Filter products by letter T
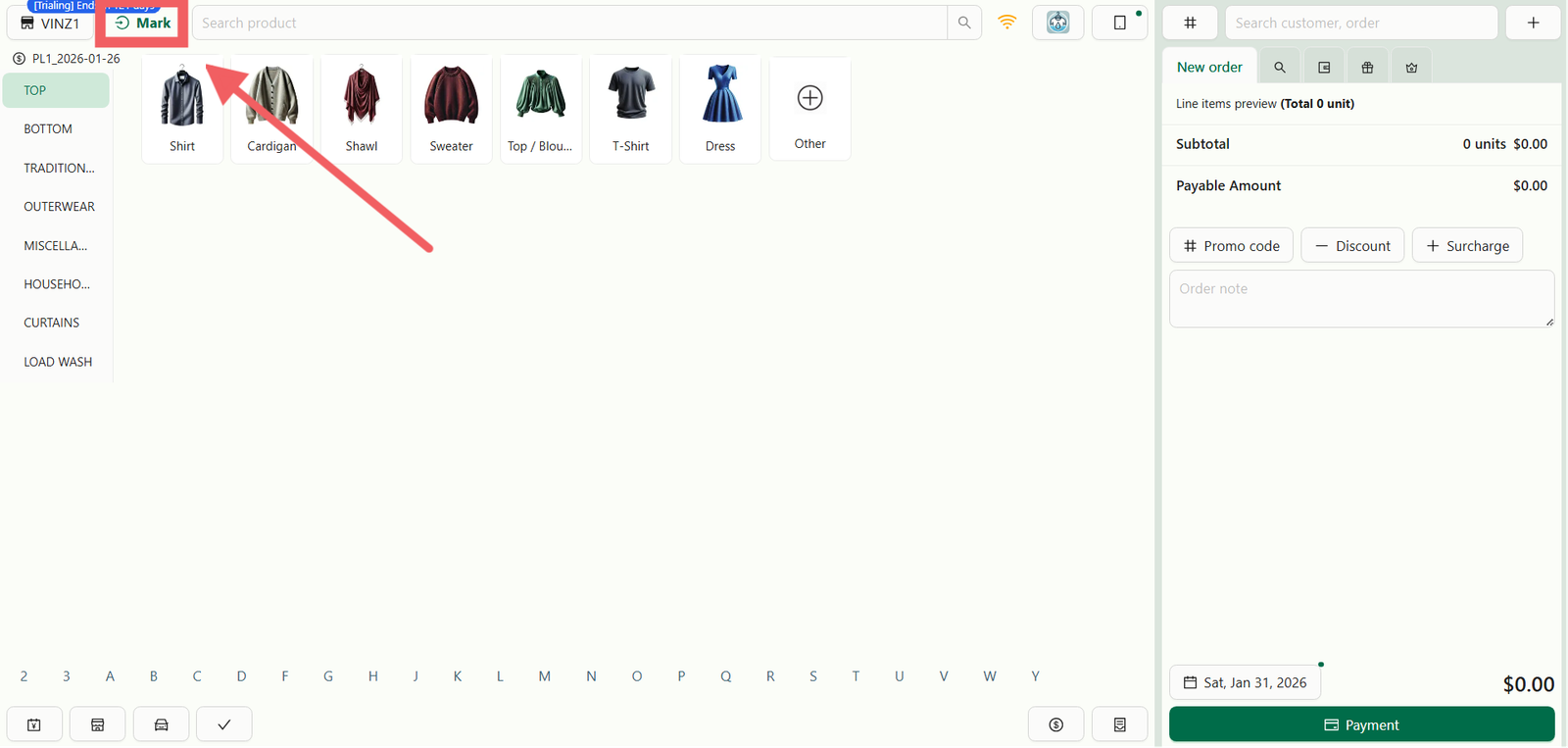The image size is (1568, 748). [856, 676]
